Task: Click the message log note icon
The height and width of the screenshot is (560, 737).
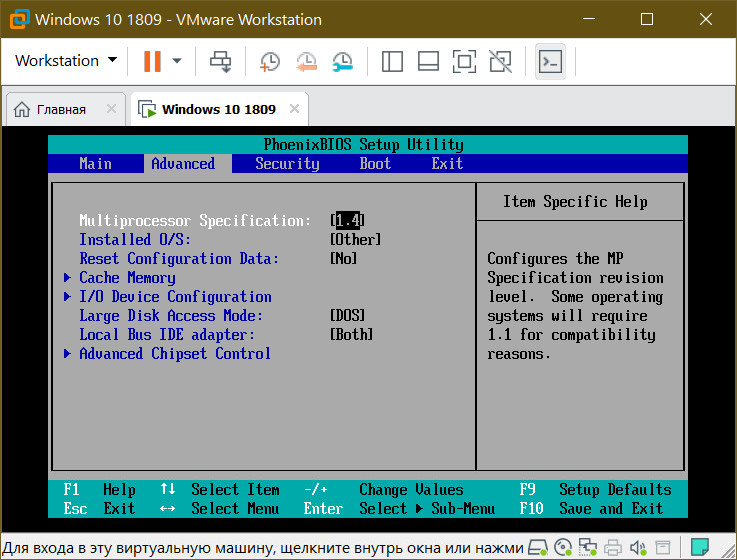Action: (x=699, y=547)
